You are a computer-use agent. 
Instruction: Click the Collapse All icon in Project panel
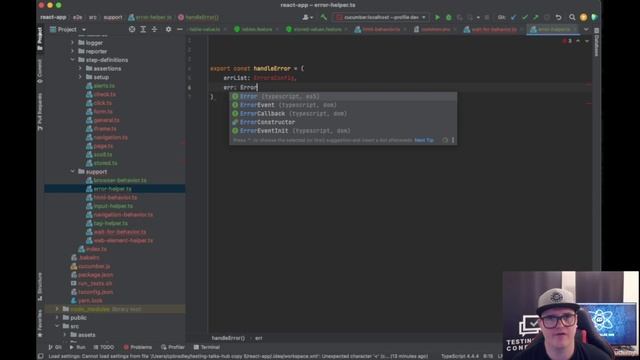pyautogui.click(x=154, y=29)
